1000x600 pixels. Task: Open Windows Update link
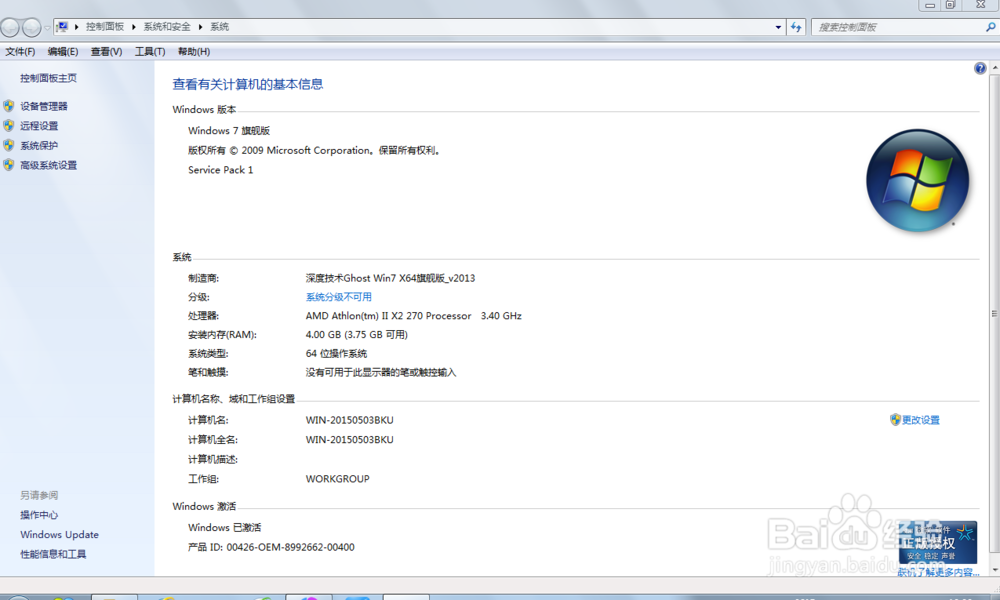pyautogui.click(x=59, y=534)
